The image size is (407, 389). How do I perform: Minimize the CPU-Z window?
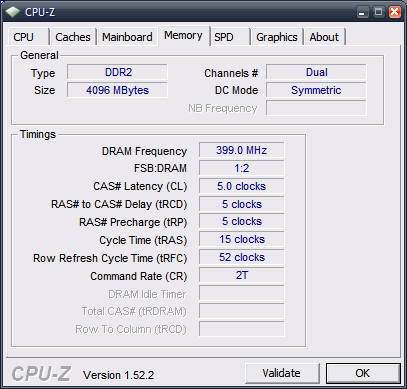tap(363, 12)
